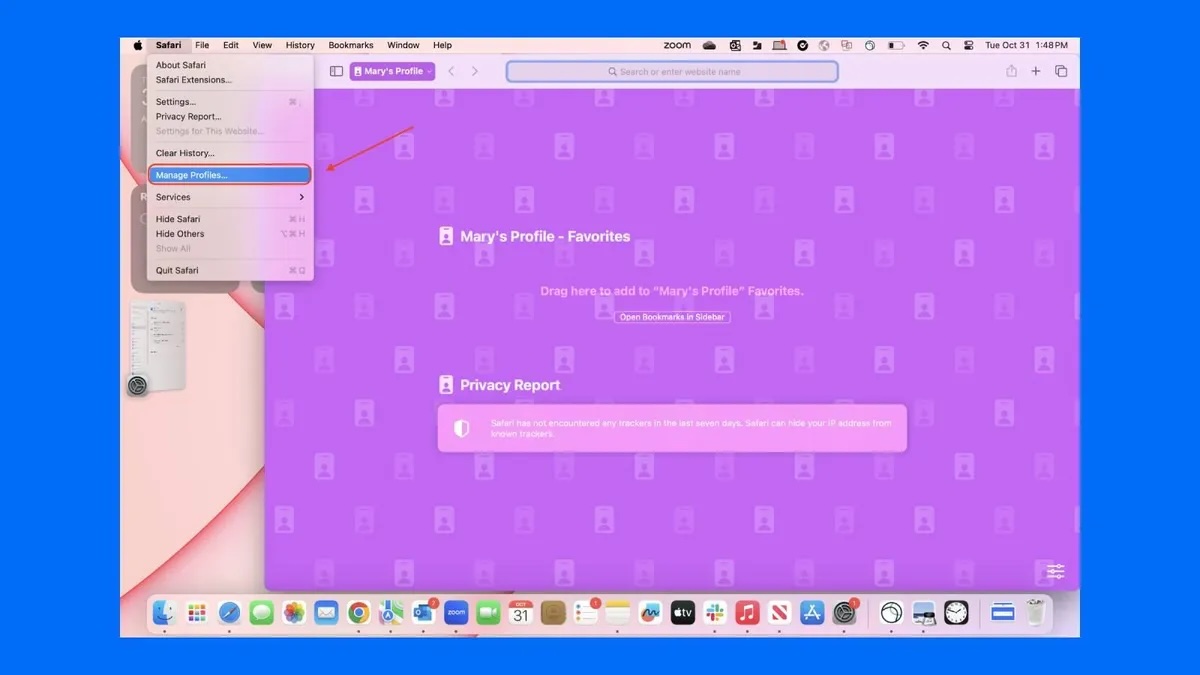1200x675 pixels.
Task: Open the File menu
Action: [202, 45]
